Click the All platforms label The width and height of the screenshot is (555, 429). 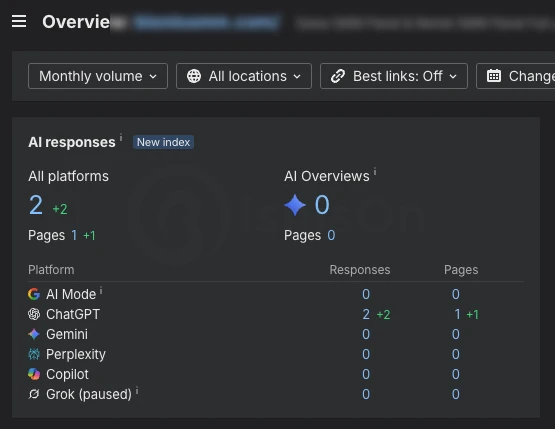[68, 176]
